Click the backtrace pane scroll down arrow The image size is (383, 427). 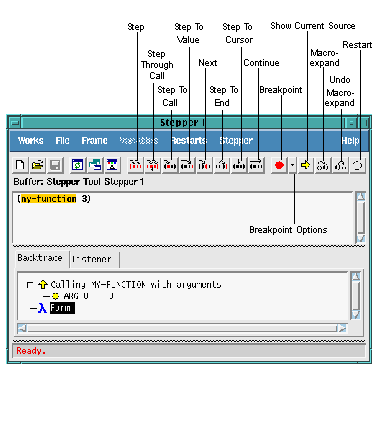click(356, 315)
